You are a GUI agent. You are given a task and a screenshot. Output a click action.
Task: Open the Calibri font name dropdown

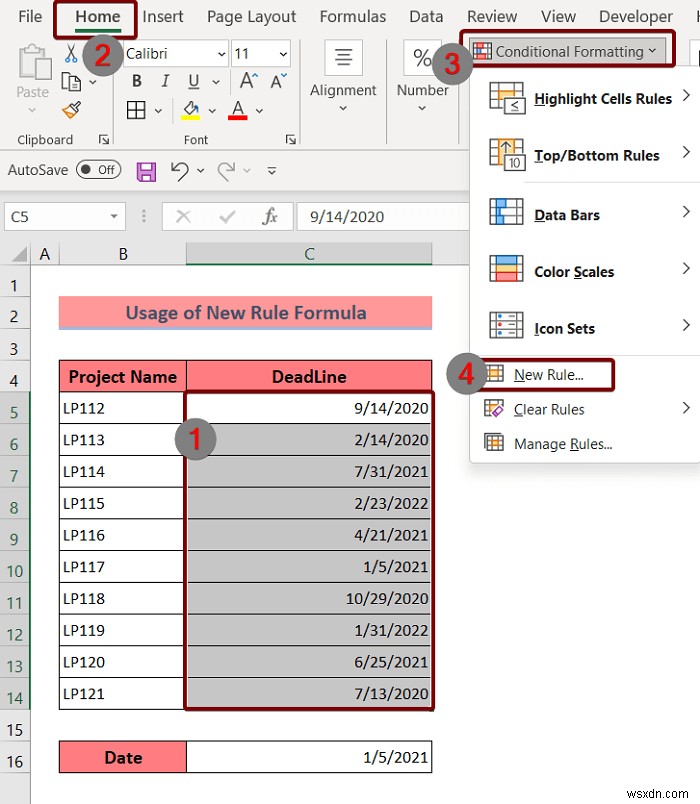click(x=222, y=54)
